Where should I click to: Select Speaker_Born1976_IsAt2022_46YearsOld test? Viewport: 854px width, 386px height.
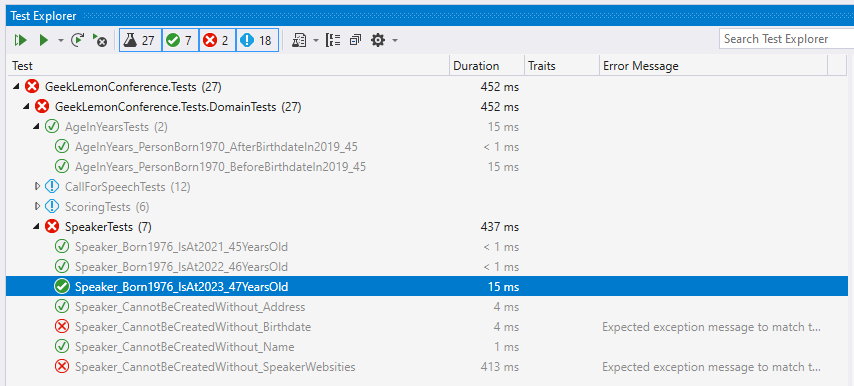[x=427, y=267]
